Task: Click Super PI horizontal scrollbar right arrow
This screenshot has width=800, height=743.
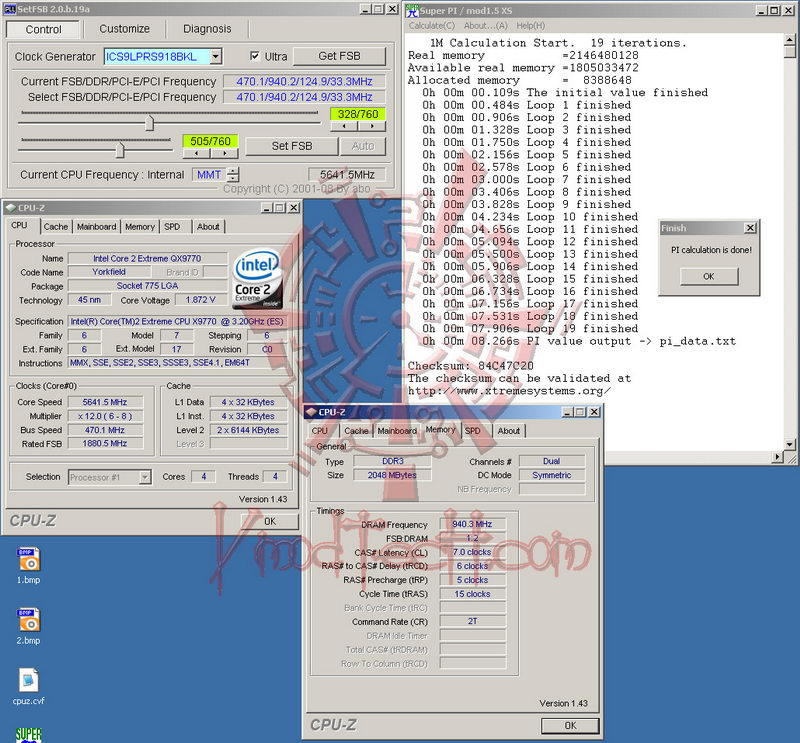Action: (778, 457)
